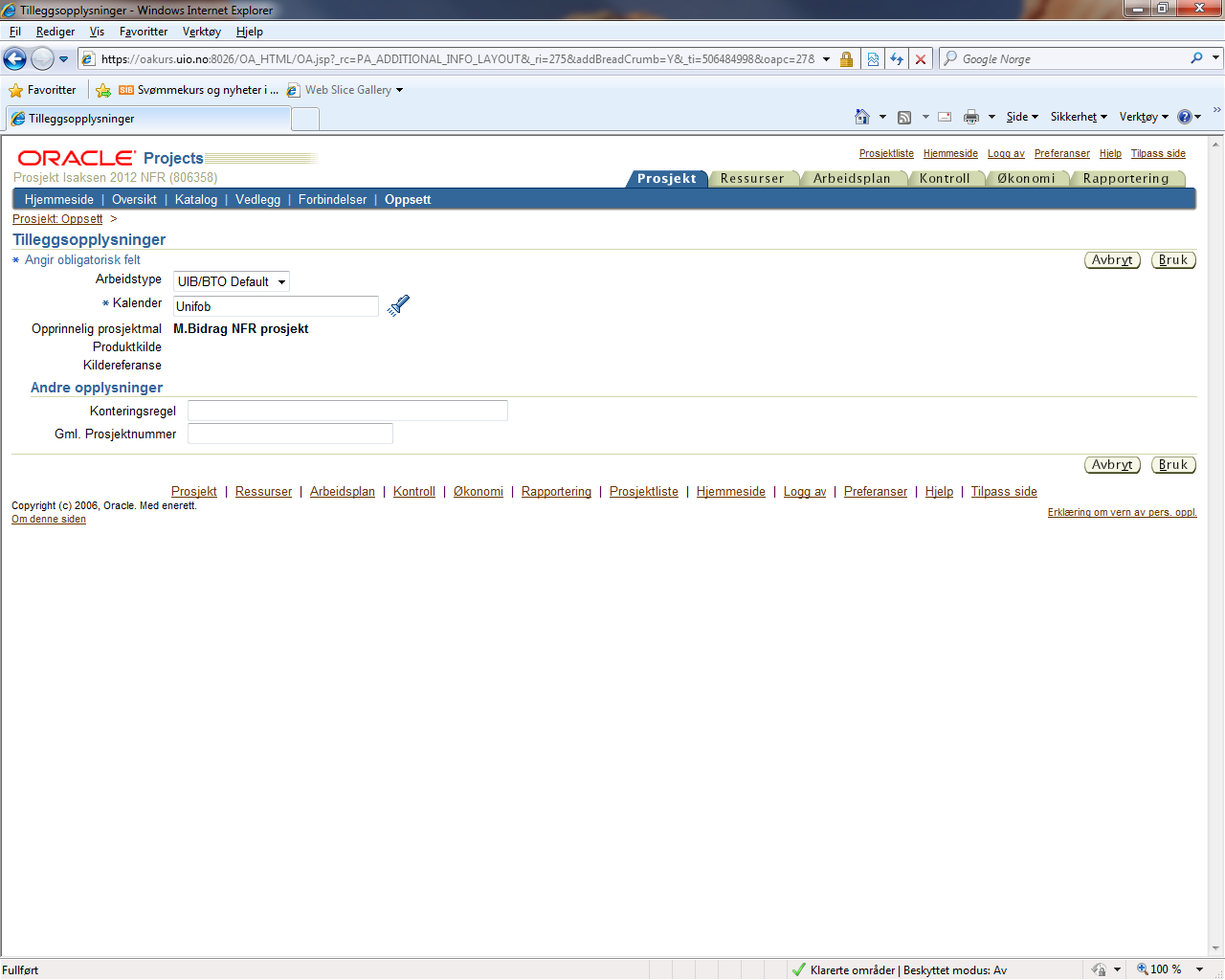Viewport: 1225px width, 980px height.
Task: Open the Hjelp menu in menu bar
Action: click(250, 32)
